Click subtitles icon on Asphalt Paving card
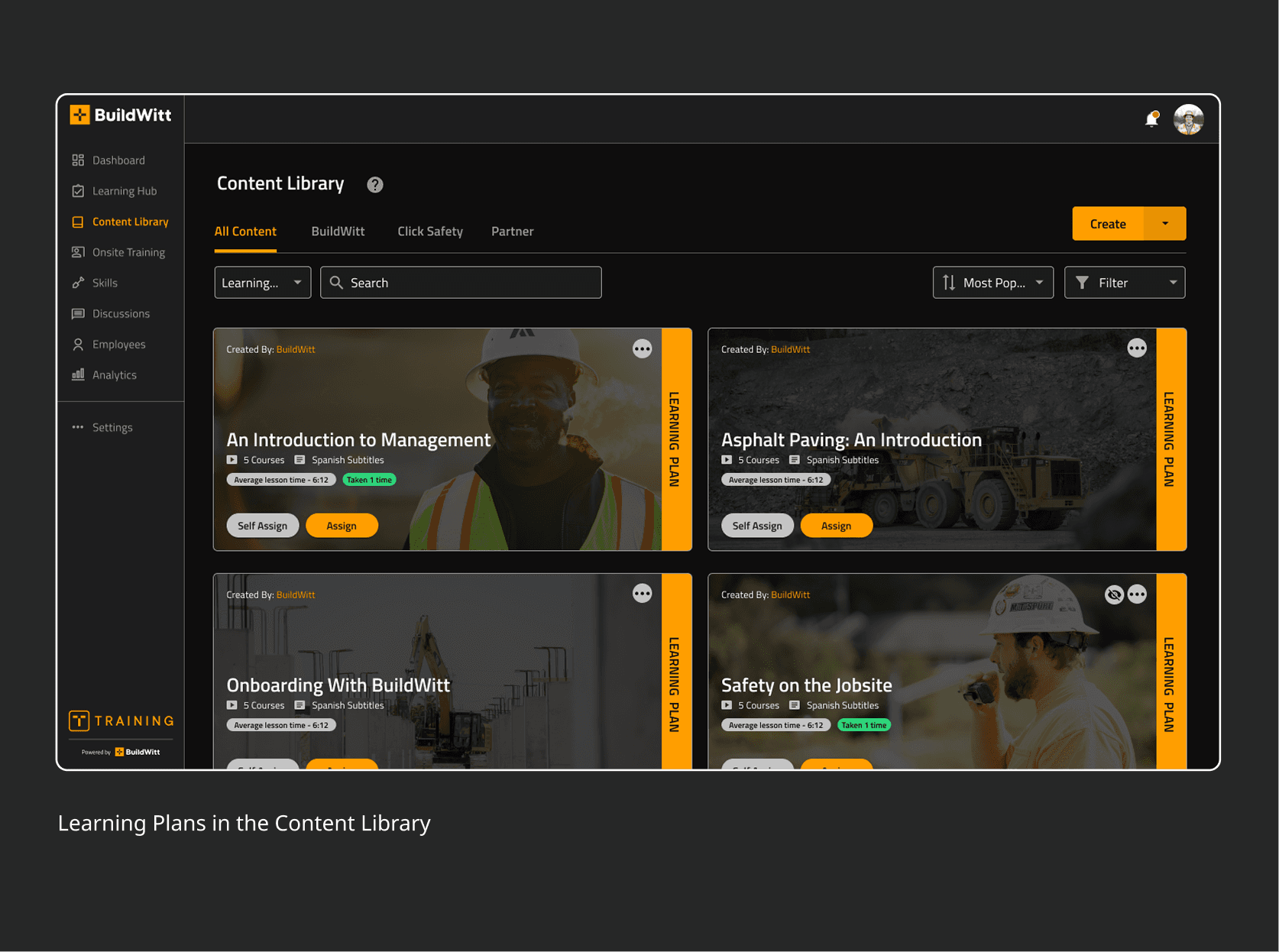Screen dimensions: 1279x952 tap(795, 460)
